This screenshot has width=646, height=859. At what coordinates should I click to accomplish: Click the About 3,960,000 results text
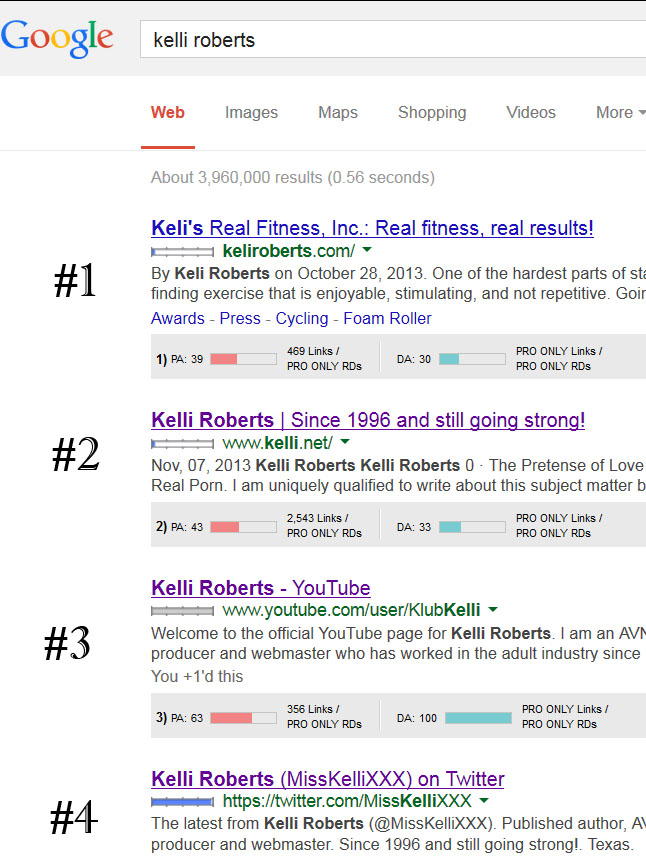[293, 177]
